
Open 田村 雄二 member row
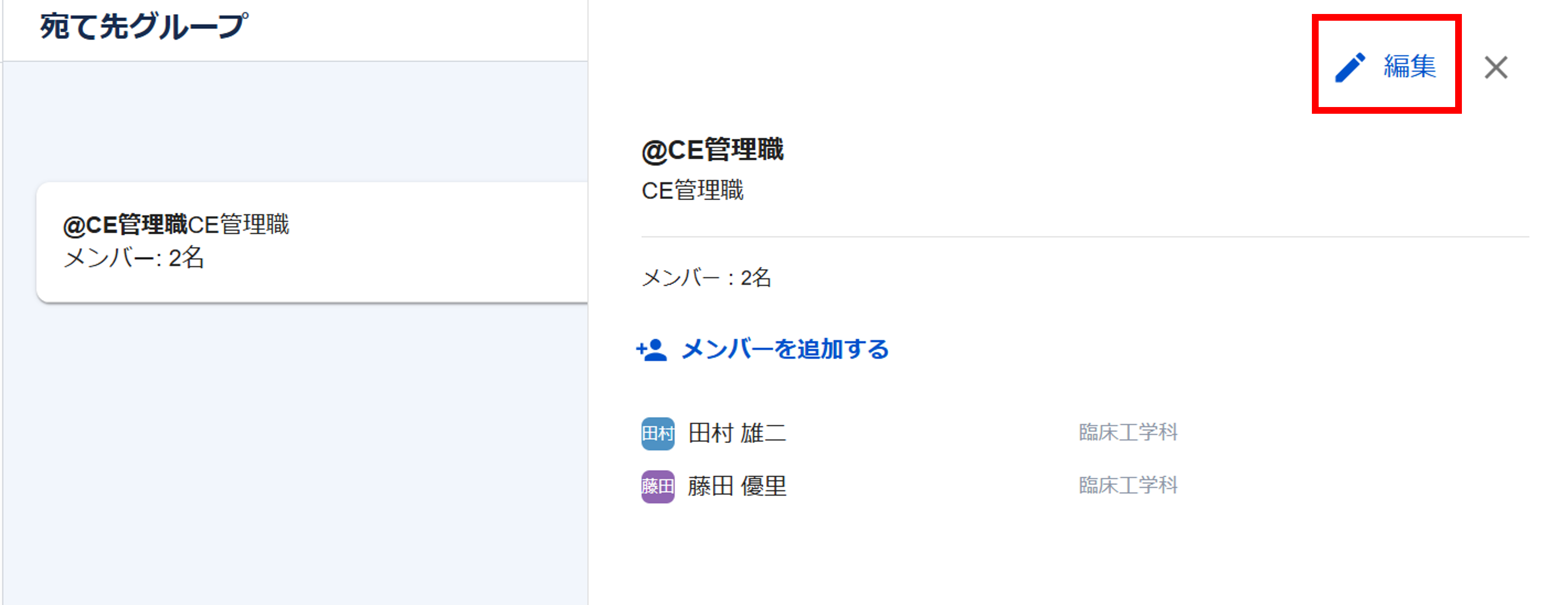click(x=913, y=433)
